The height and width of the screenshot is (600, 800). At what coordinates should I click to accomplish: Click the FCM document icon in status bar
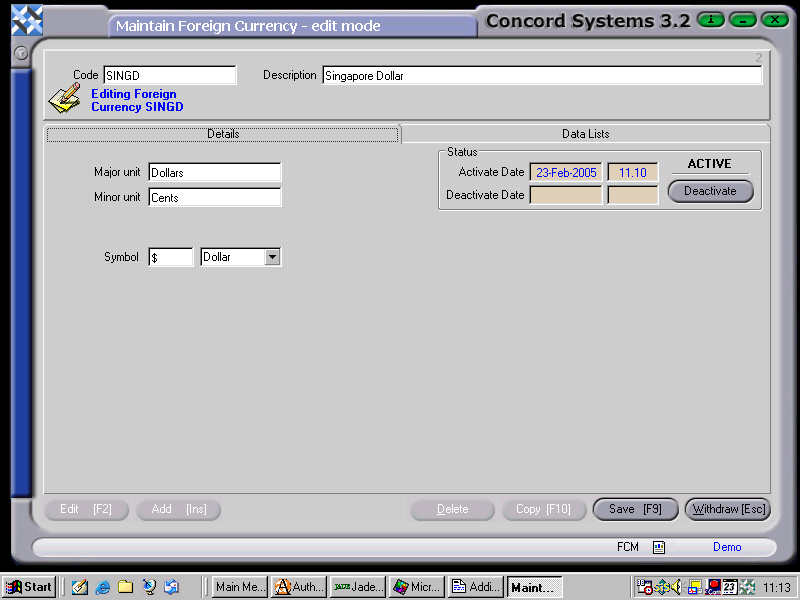(x=658, y=547)
